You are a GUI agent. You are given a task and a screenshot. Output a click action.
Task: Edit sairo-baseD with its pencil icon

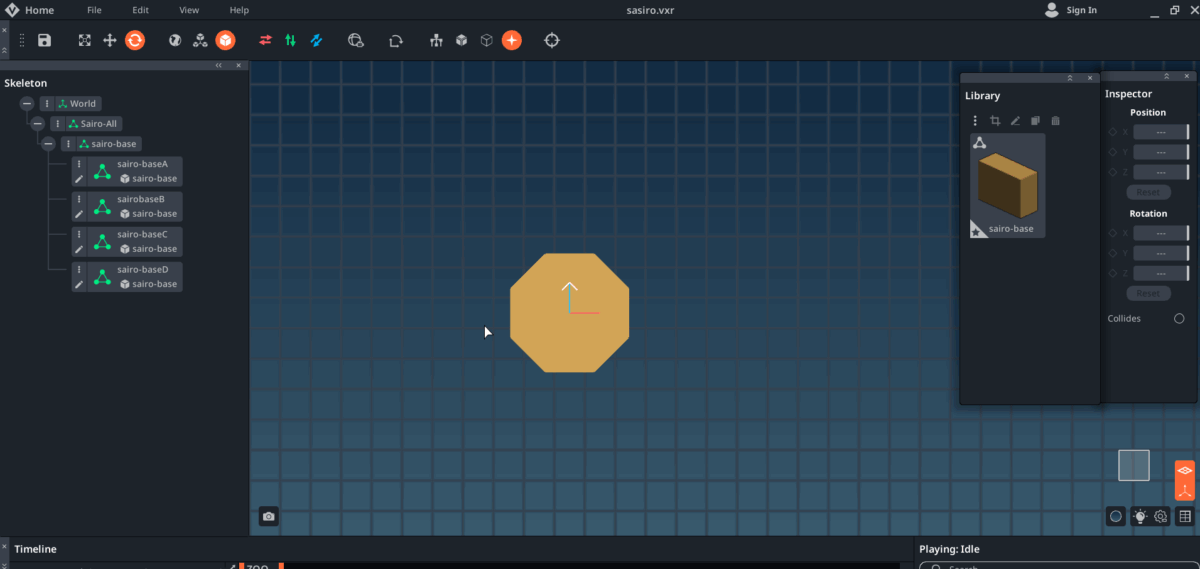coord(79,284)
